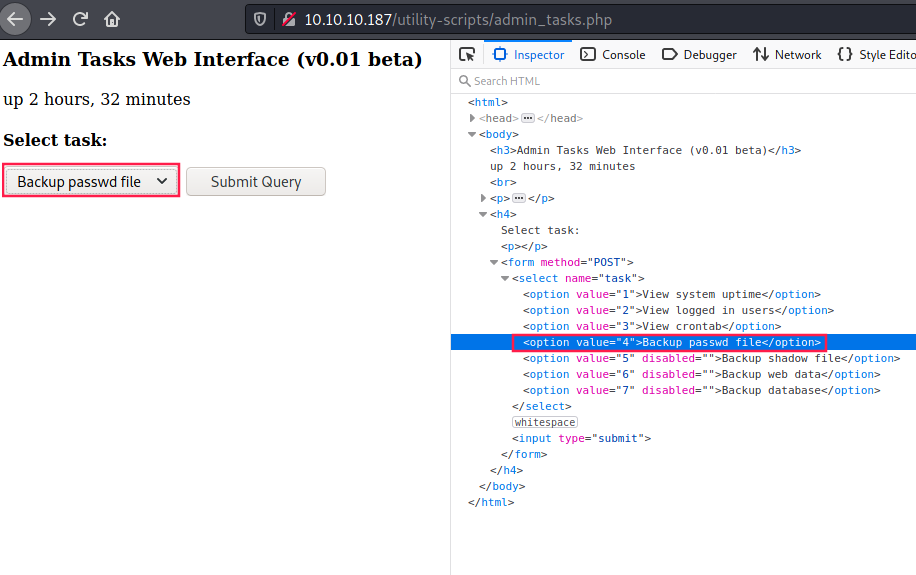The height and width of the screenshot is (575, 916).
Task: Collapse the select name task node
Action: 506,278
